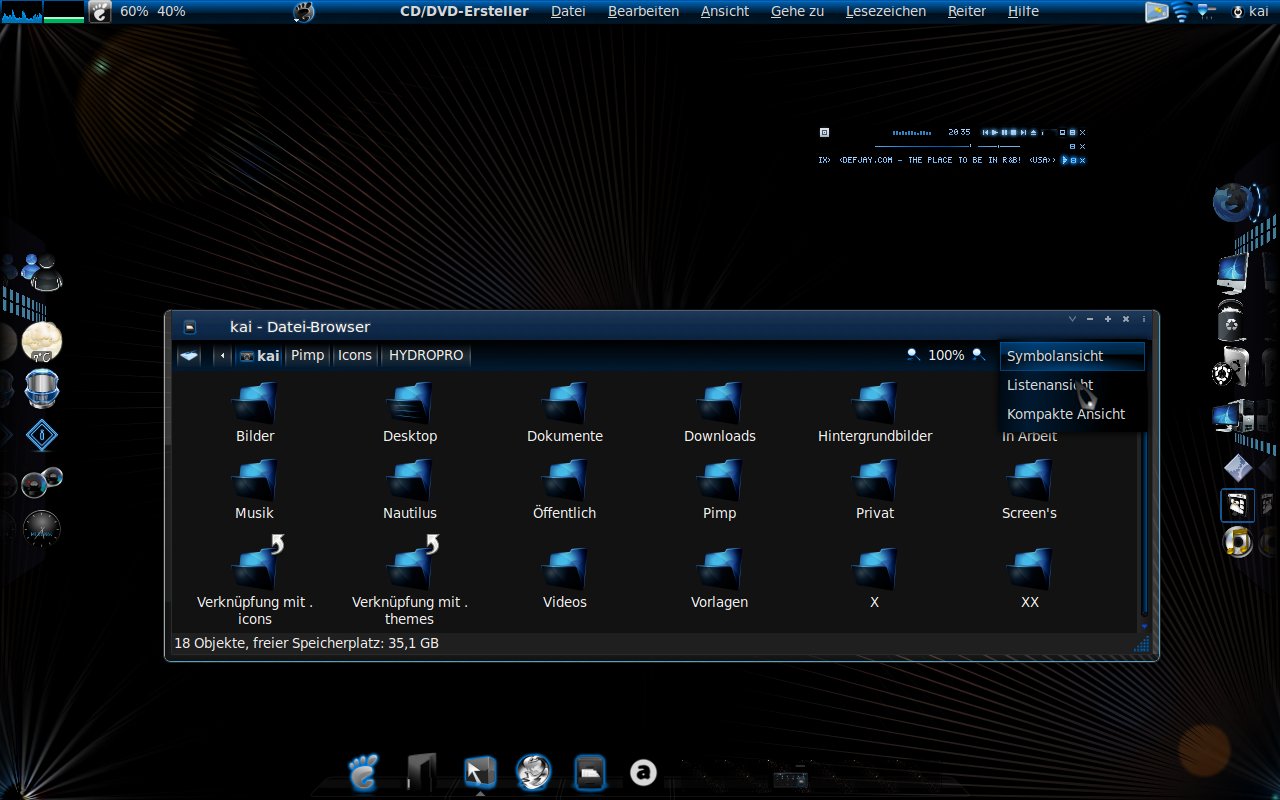Click the GNOME foot icon in bottom dock

point(364,771)
